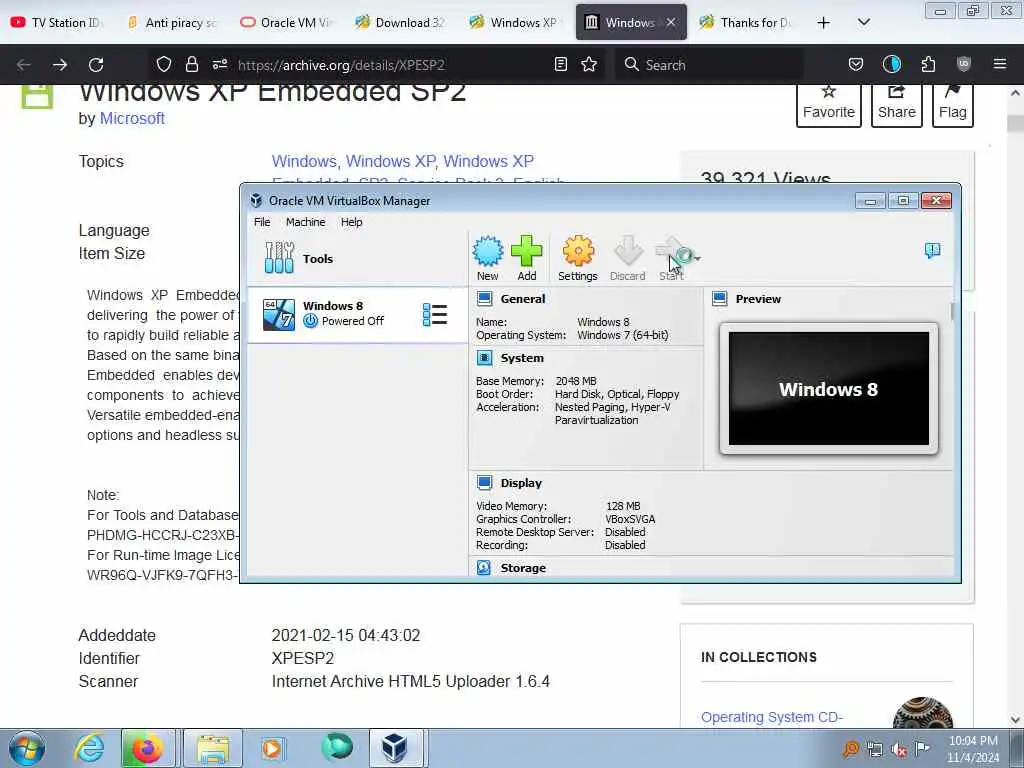Click the Remote Desktop Server Disabled value
1024x768 pixels.
(625, 532)
